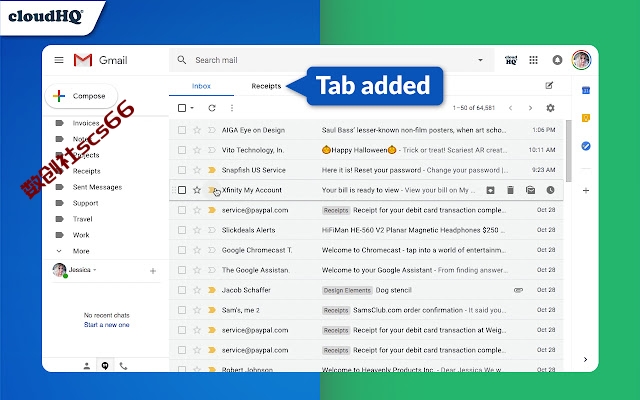Star the Jacob Schaffer email
The width and height of the screenshot is (640, 400).
click(197, 290)
